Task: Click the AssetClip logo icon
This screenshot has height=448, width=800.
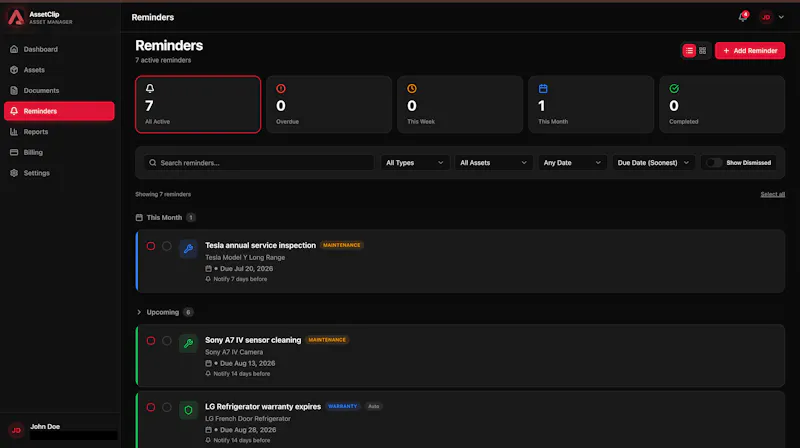Action: click(16, 17)
